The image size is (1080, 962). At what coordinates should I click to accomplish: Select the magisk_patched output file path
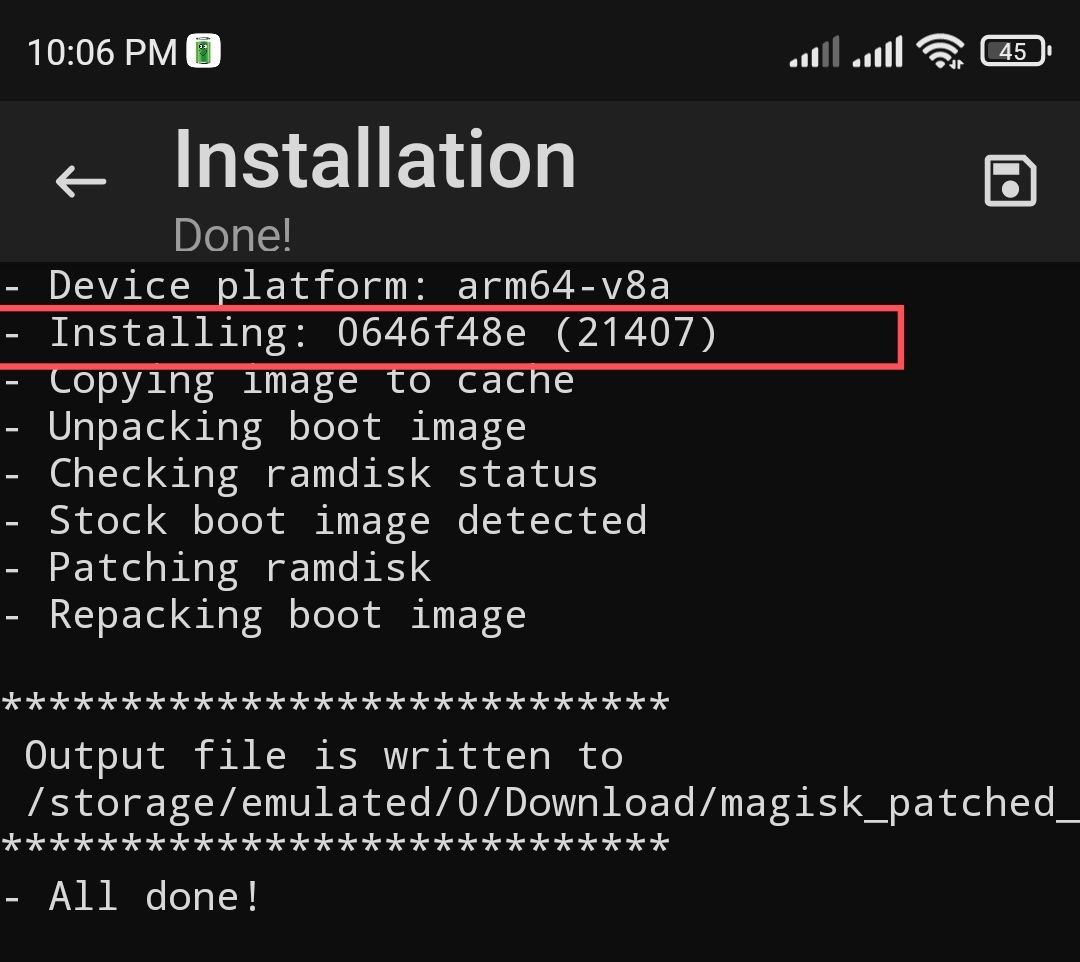(x=540, y=802)
